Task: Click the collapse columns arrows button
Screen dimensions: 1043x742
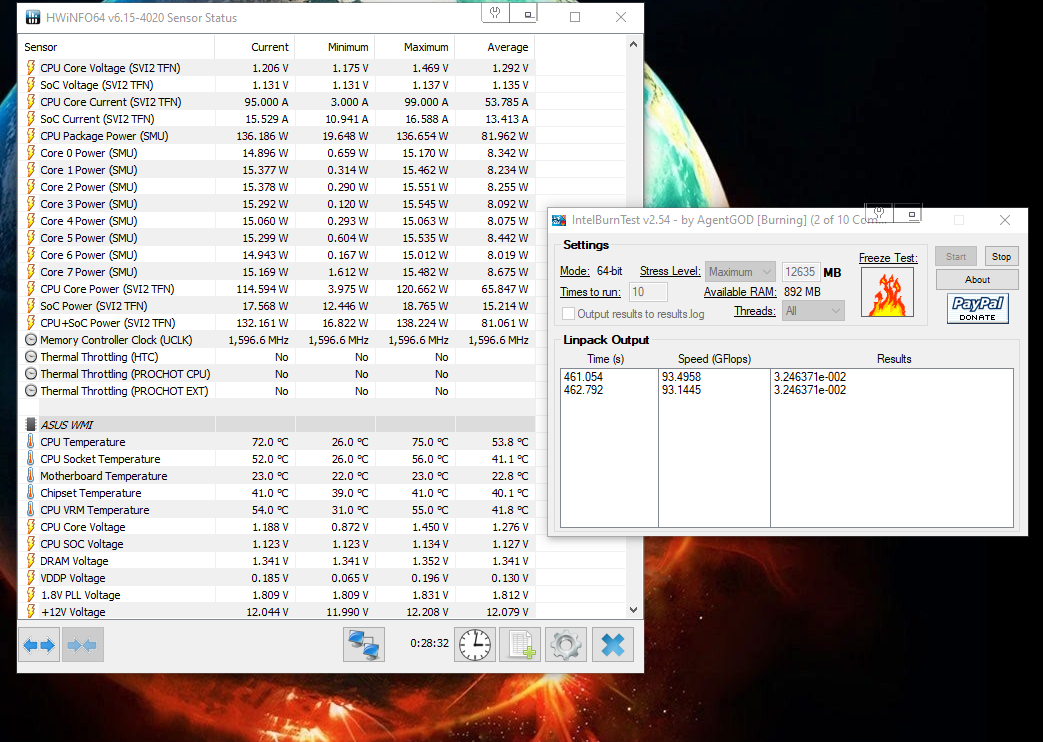Action: [x=82, y=646]
